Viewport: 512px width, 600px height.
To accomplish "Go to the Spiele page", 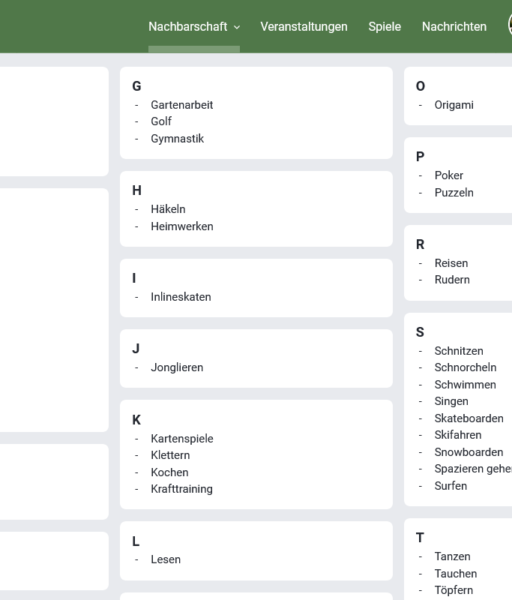I will tap(385, 27).
